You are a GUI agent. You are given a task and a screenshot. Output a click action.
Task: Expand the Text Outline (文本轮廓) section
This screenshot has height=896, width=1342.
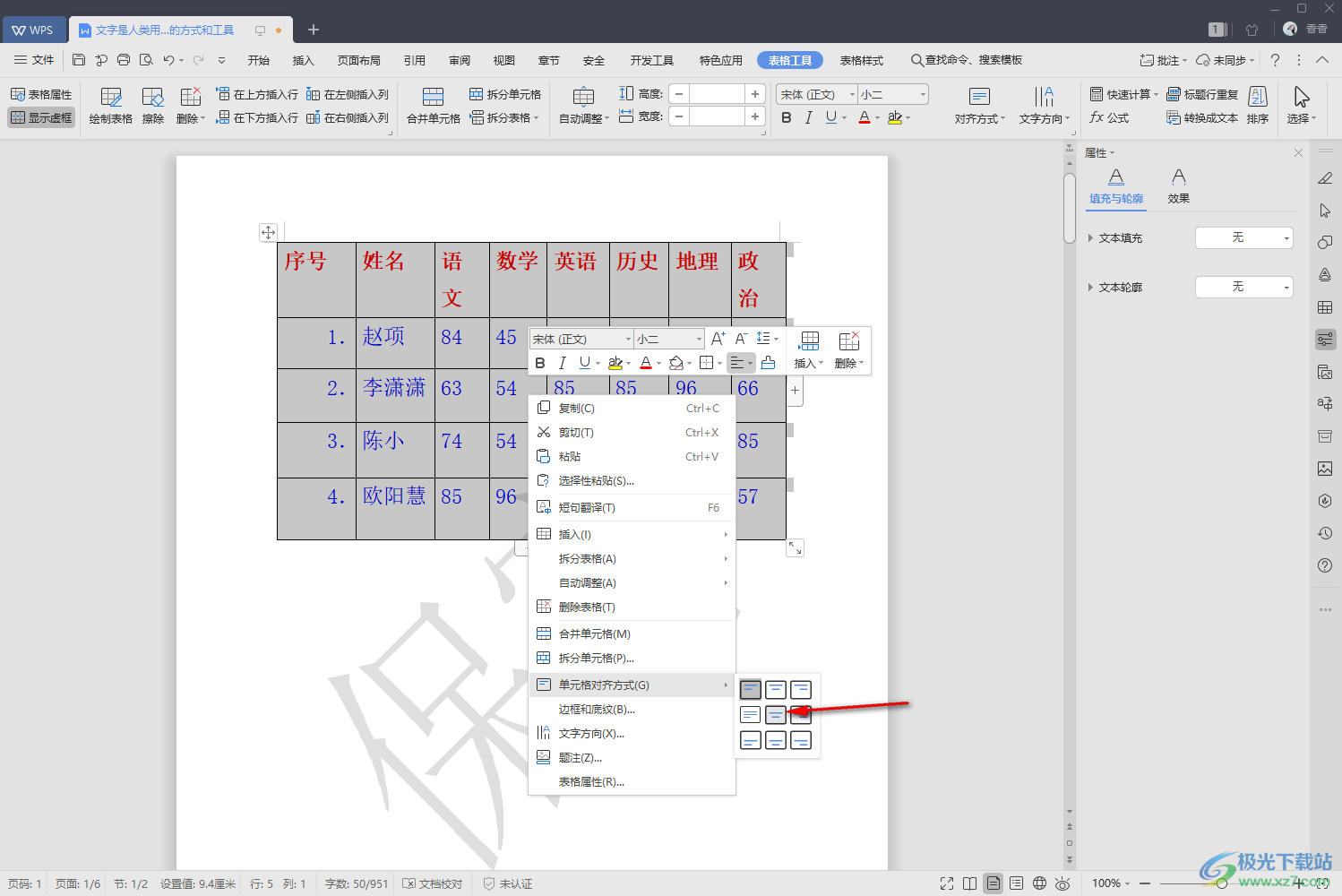[x=1090, y=288]
